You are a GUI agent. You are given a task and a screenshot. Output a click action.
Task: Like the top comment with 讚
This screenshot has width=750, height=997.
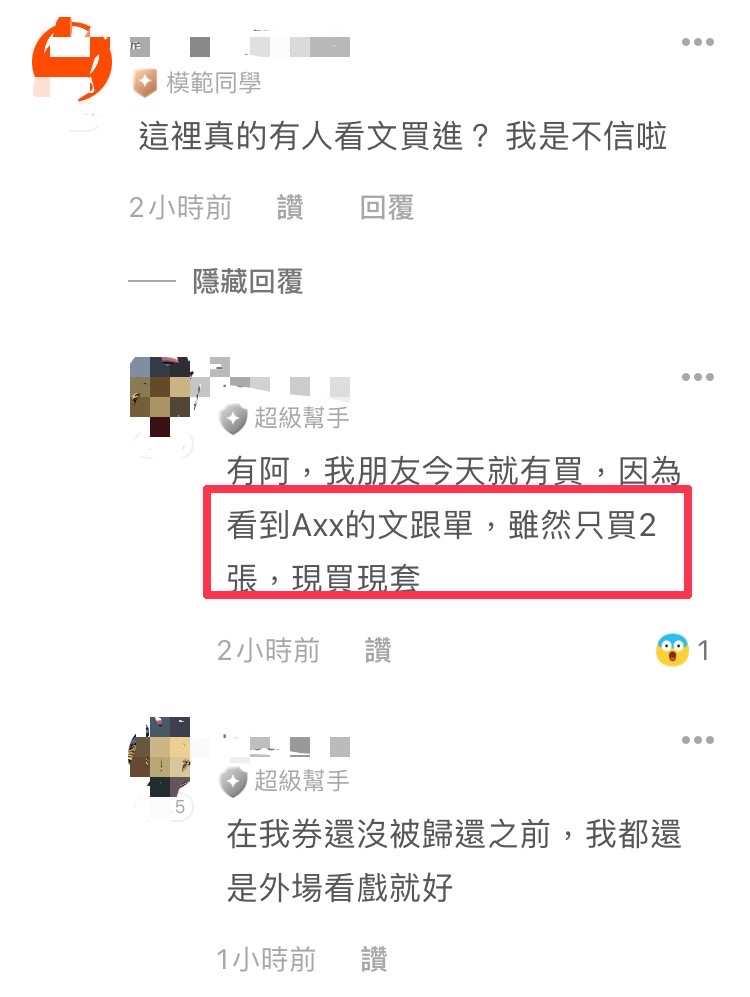coord(290,208)
